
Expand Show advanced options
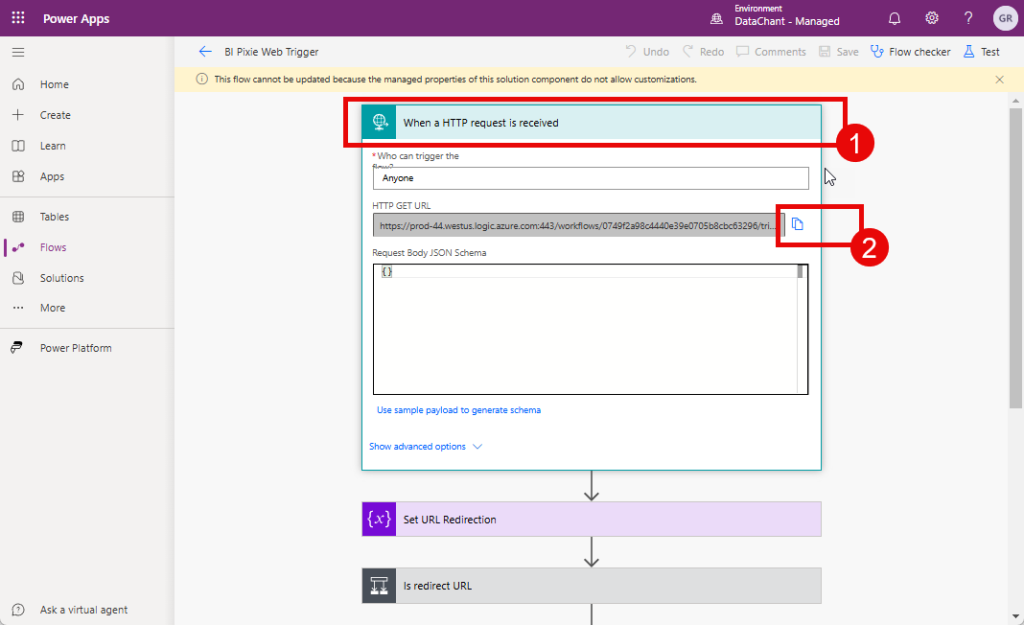(x=425, y=447)
